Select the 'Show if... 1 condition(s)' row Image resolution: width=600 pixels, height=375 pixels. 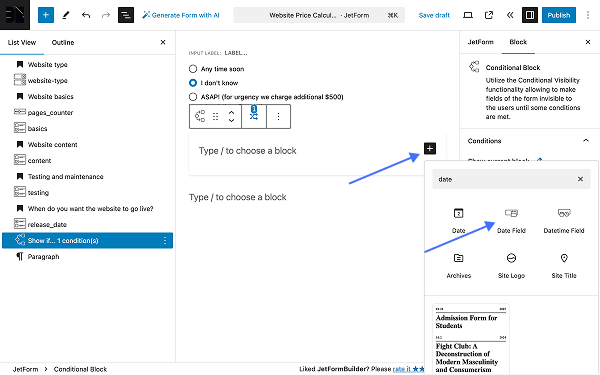[87, 240]
